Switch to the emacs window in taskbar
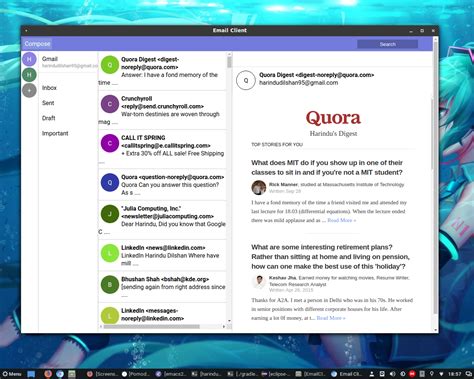Screen dimensions: 474x379 [171, 374]
